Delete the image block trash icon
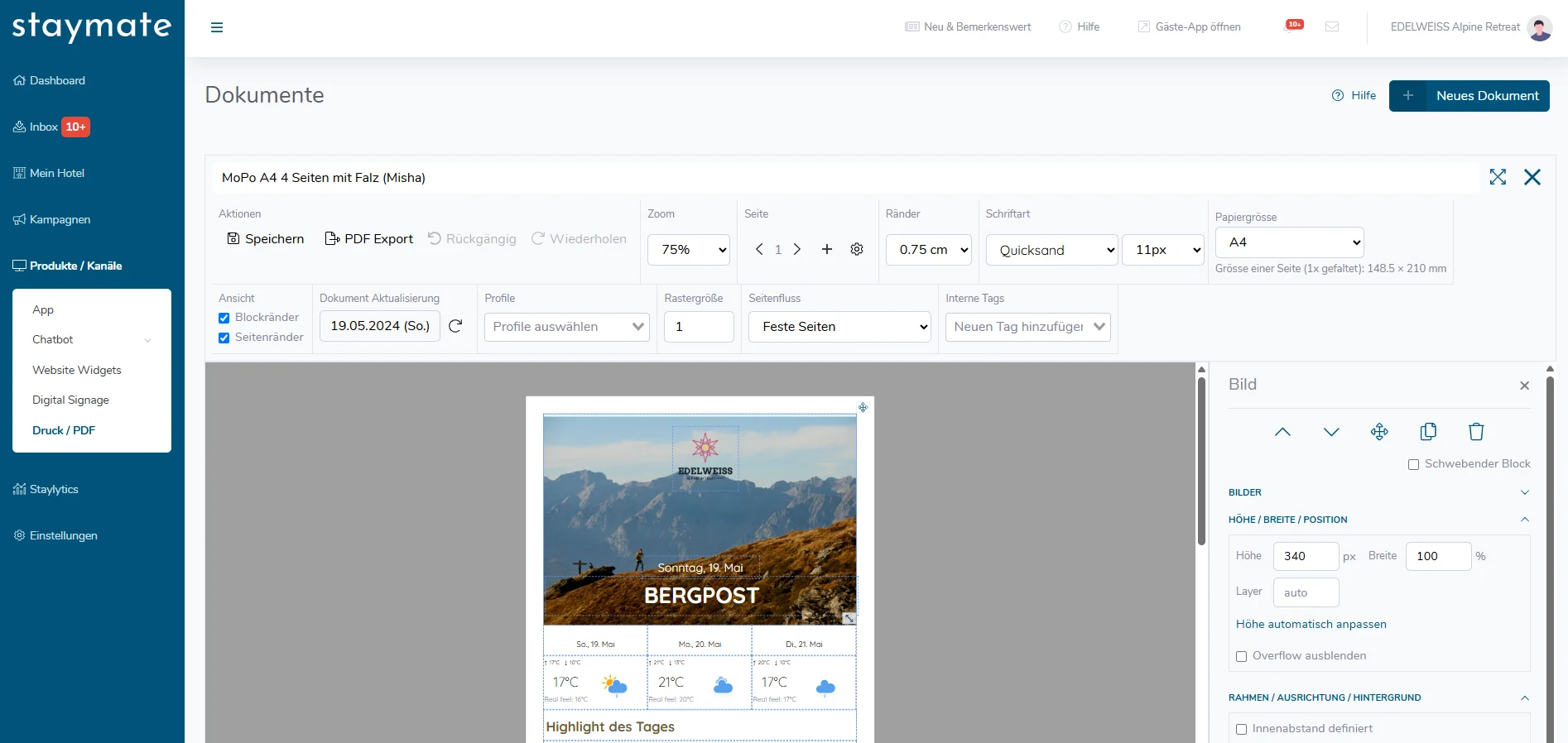Image resolution: width=1568 pixels, height=743 pixels. (1476, 431)
